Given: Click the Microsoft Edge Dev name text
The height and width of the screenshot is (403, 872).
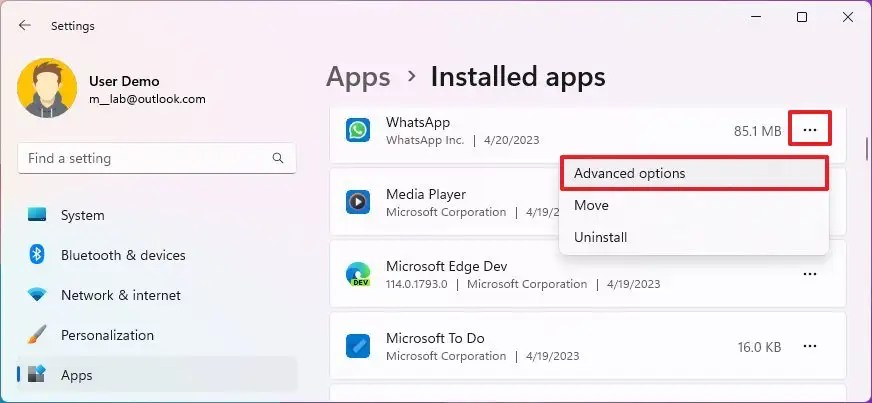Looking at the screenshot, I should tap(447, 266).
